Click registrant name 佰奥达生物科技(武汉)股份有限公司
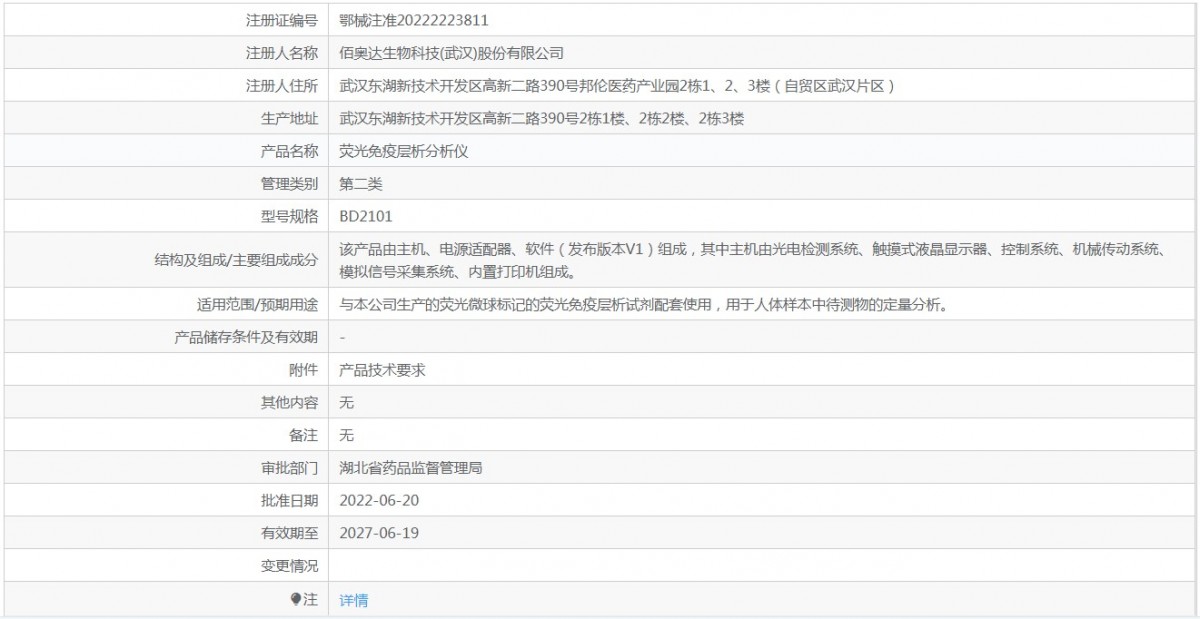1200x619 pixels. [x=452, y=53]
